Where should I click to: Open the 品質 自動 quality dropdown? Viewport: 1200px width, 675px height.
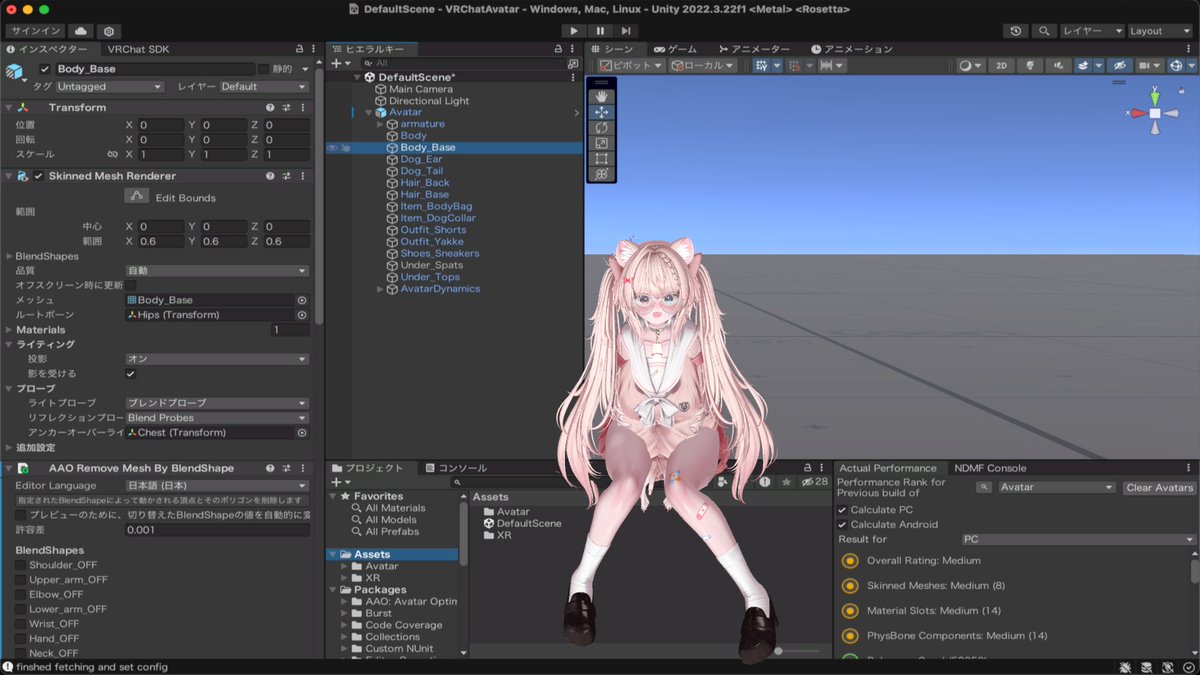(217, 270)
